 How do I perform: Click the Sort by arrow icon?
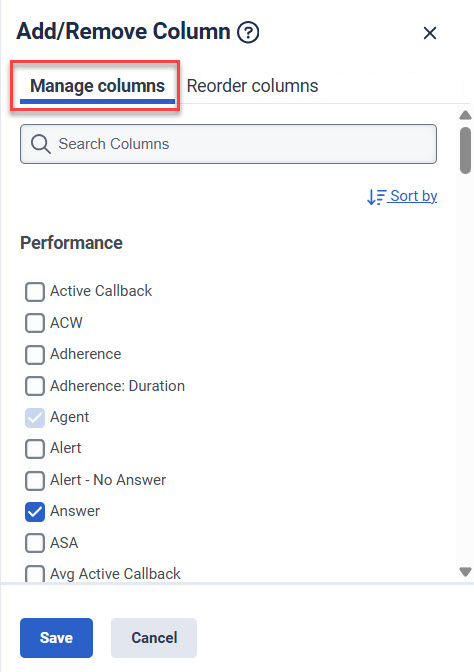tap(377, 197)
